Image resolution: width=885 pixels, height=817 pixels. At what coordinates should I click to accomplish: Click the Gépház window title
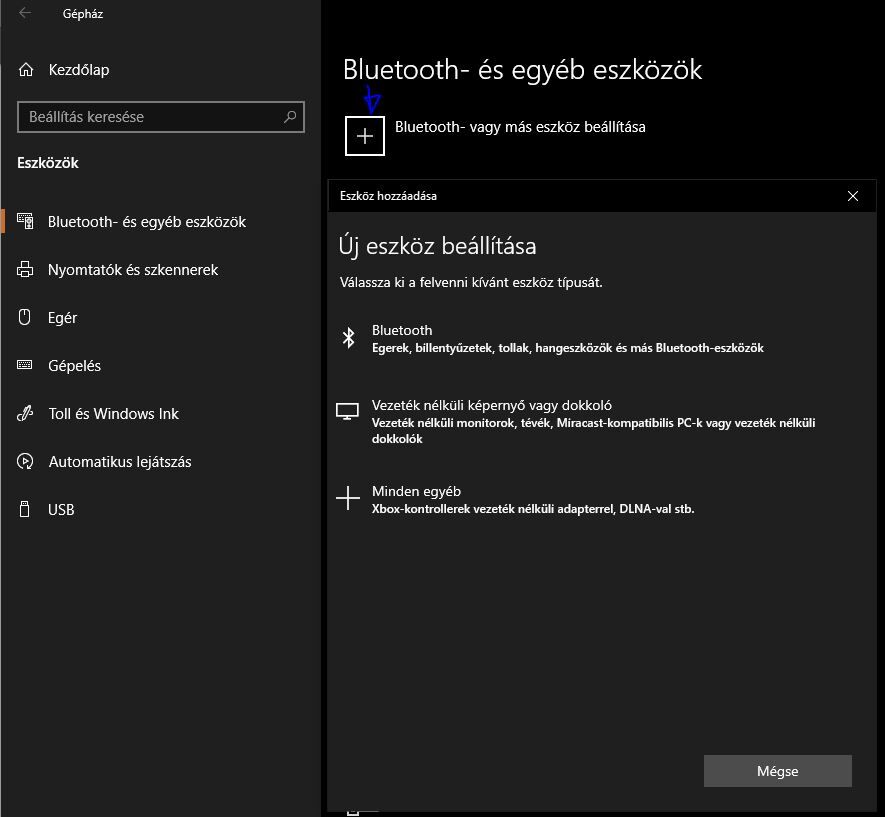point(83,14)
